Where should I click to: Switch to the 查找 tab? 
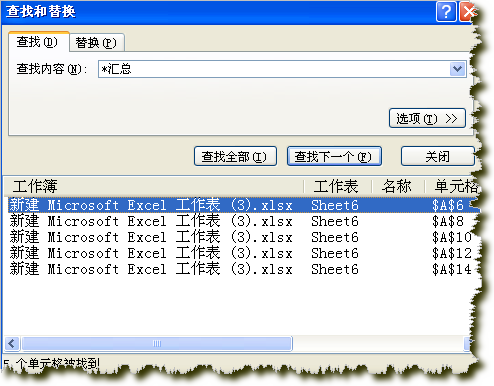[x=38, y=42]
